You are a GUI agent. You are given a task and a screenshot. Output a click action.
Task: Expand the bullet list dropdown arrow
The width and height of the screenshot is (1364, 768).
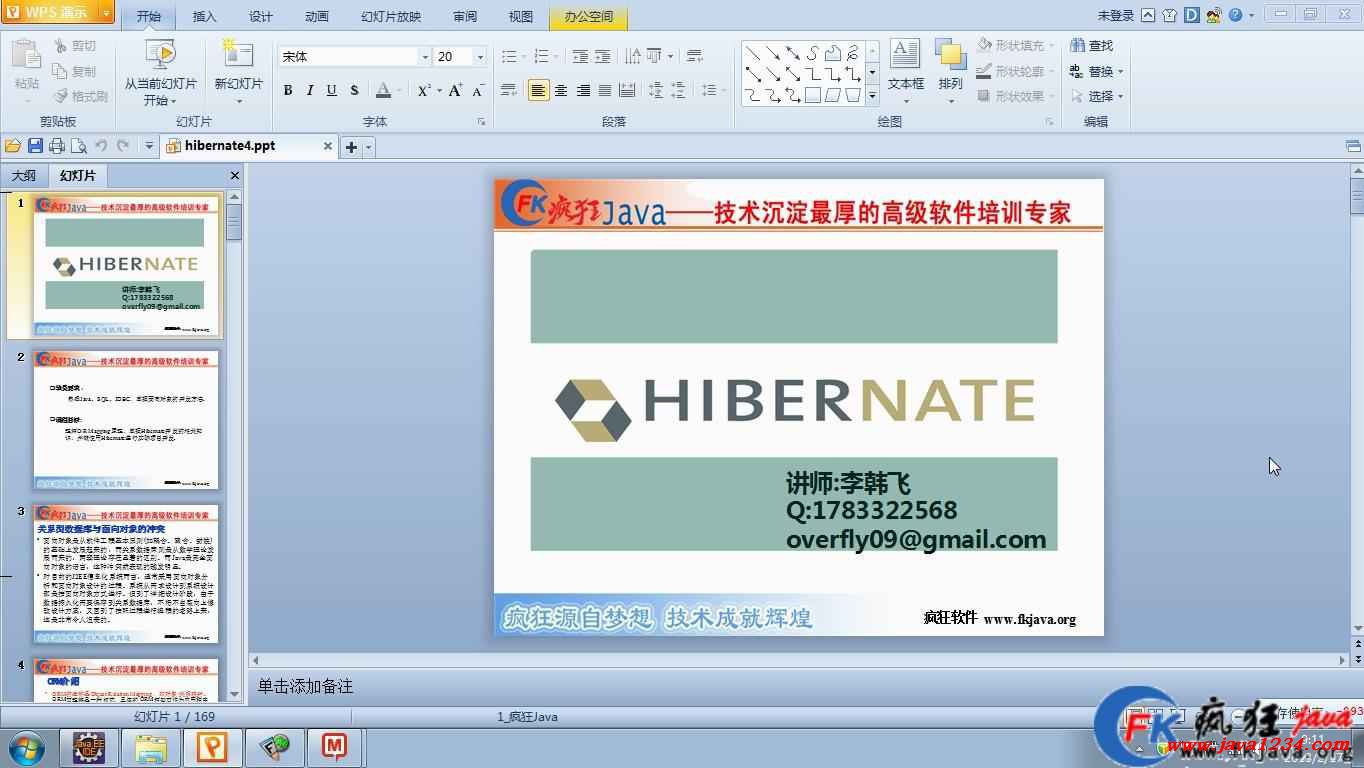pyautogui.click(x=524, y=56)
